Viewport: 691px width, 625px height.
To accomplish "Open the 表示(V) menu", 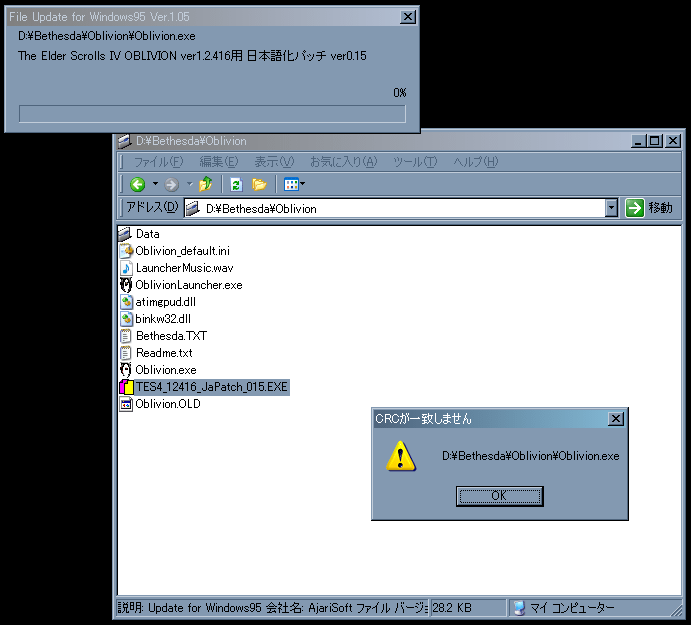I will 273,162.
